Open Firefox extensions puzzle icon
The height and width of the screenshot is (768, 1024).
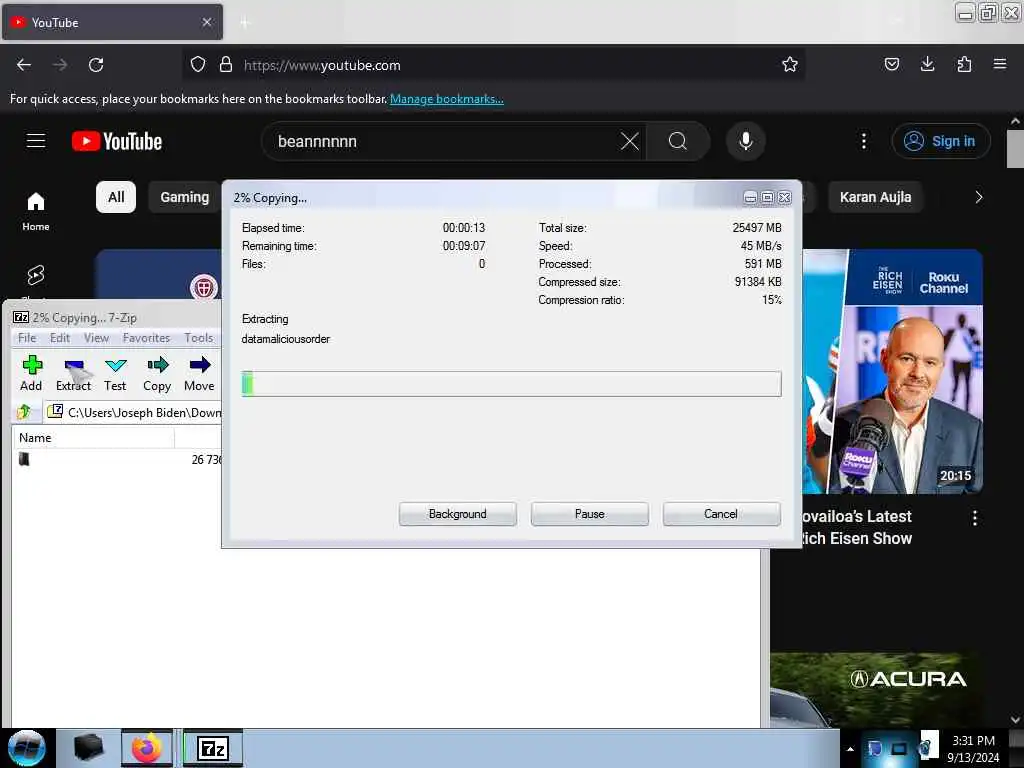pos(964,64)
